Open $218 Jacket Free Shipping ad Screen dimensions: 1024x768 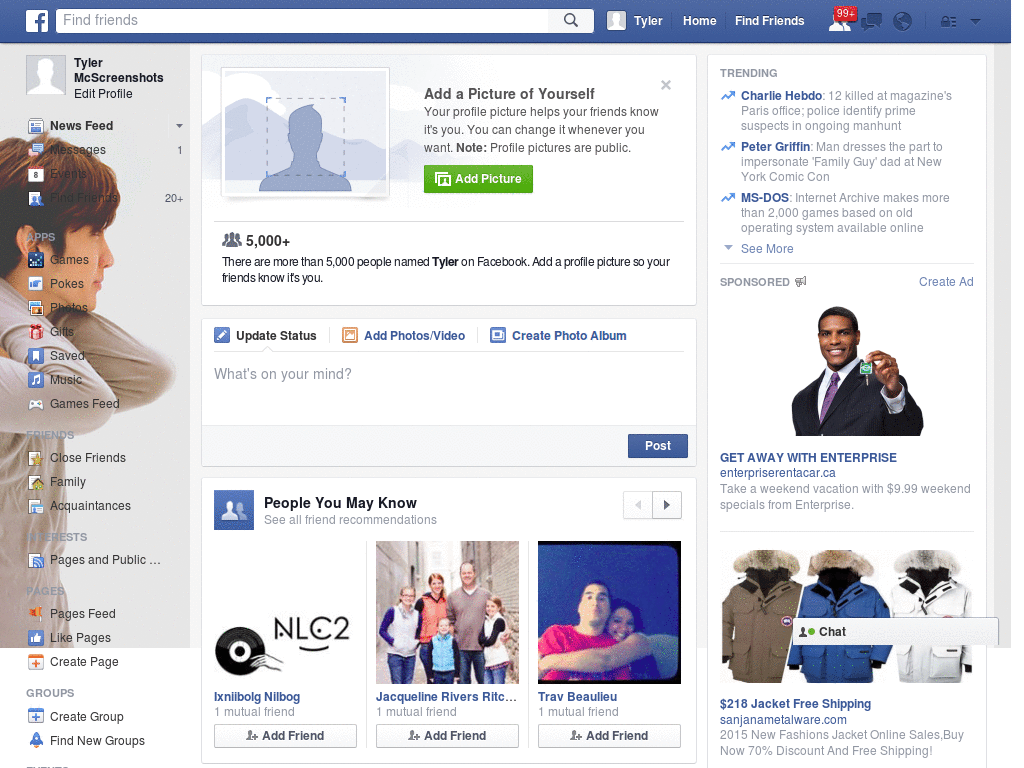[795, 704]
